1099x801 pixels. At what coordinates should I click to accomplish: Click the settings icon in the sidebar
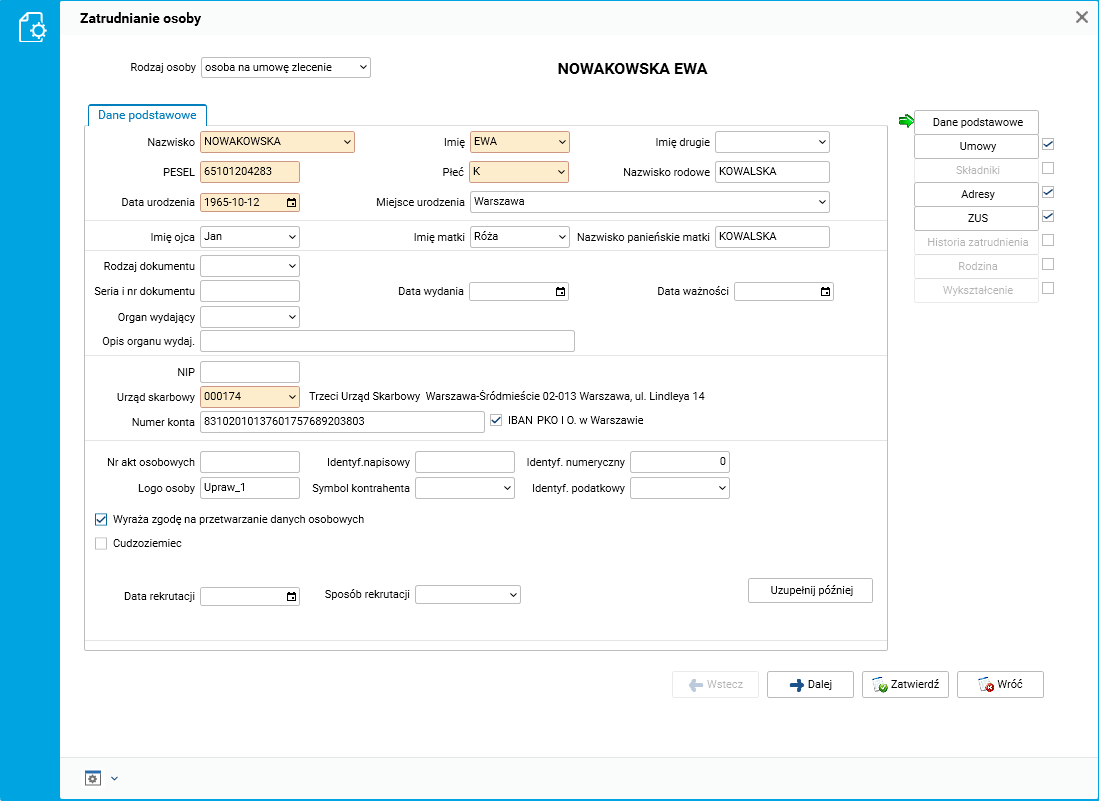(31, 27)
